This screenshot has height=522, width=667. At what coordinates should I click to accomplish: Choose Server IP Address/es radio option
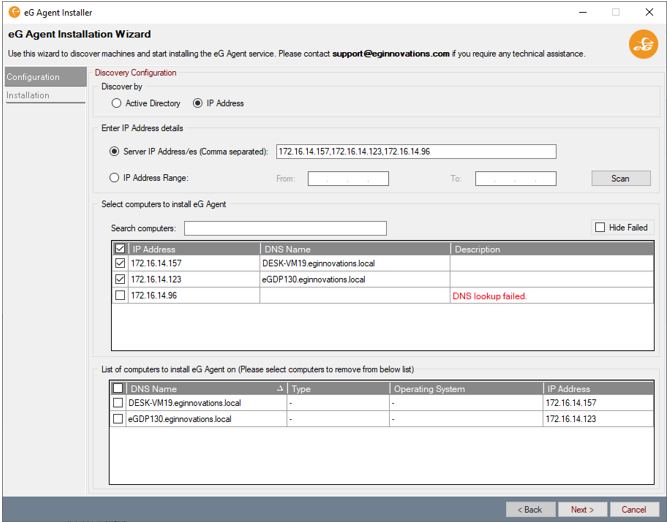click(x=114, y=151)
